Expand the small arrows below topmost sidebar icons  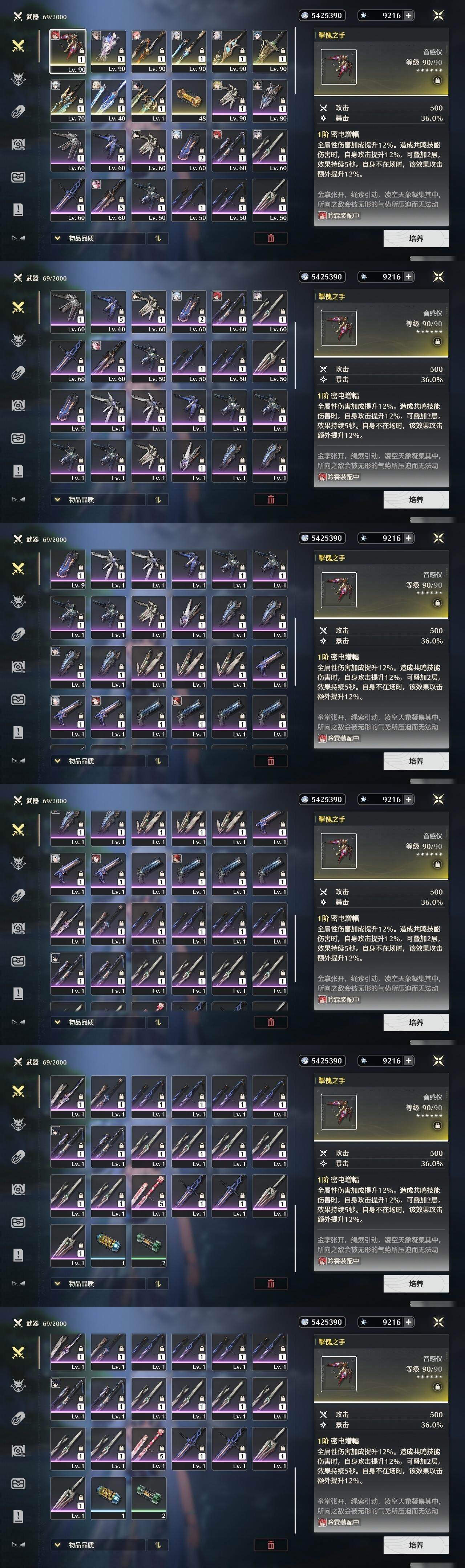pyautogui.click(x=18, y=238)
